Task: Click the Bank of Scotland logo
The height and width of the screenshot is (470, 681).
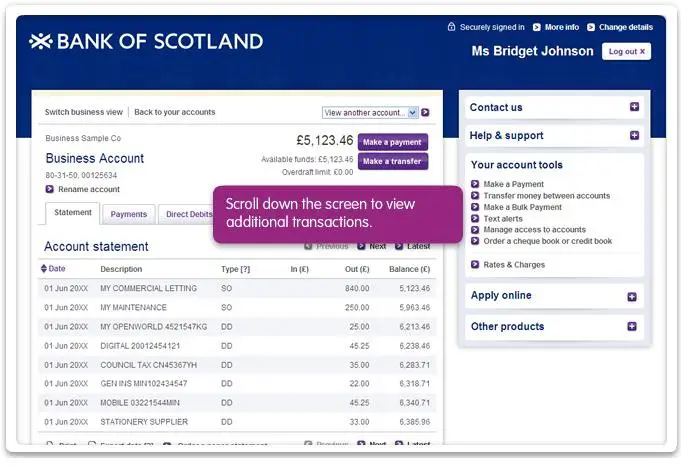Action: [x=146, y=41]
